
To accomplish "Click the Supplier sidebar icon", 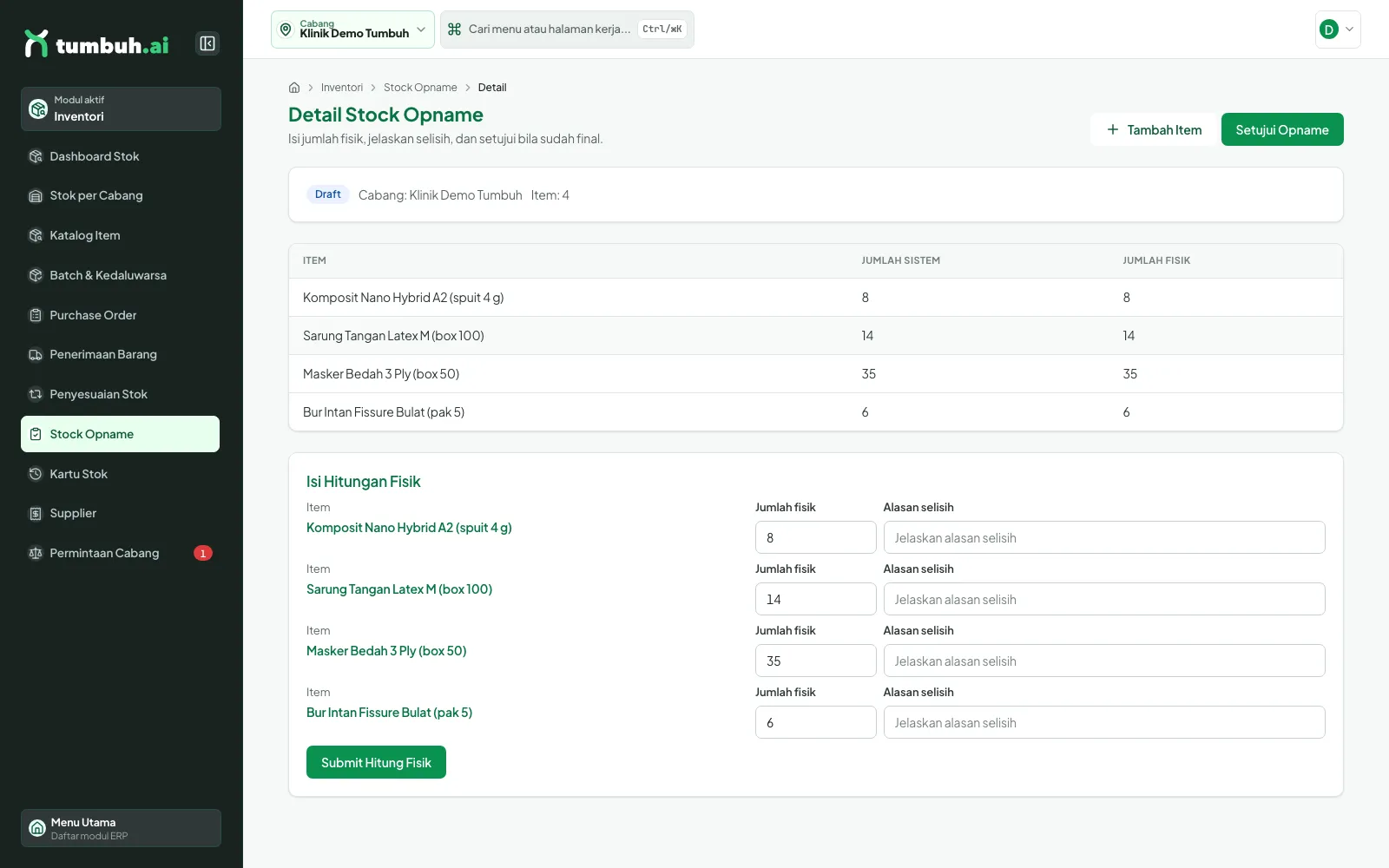I will tap(36, 514).
